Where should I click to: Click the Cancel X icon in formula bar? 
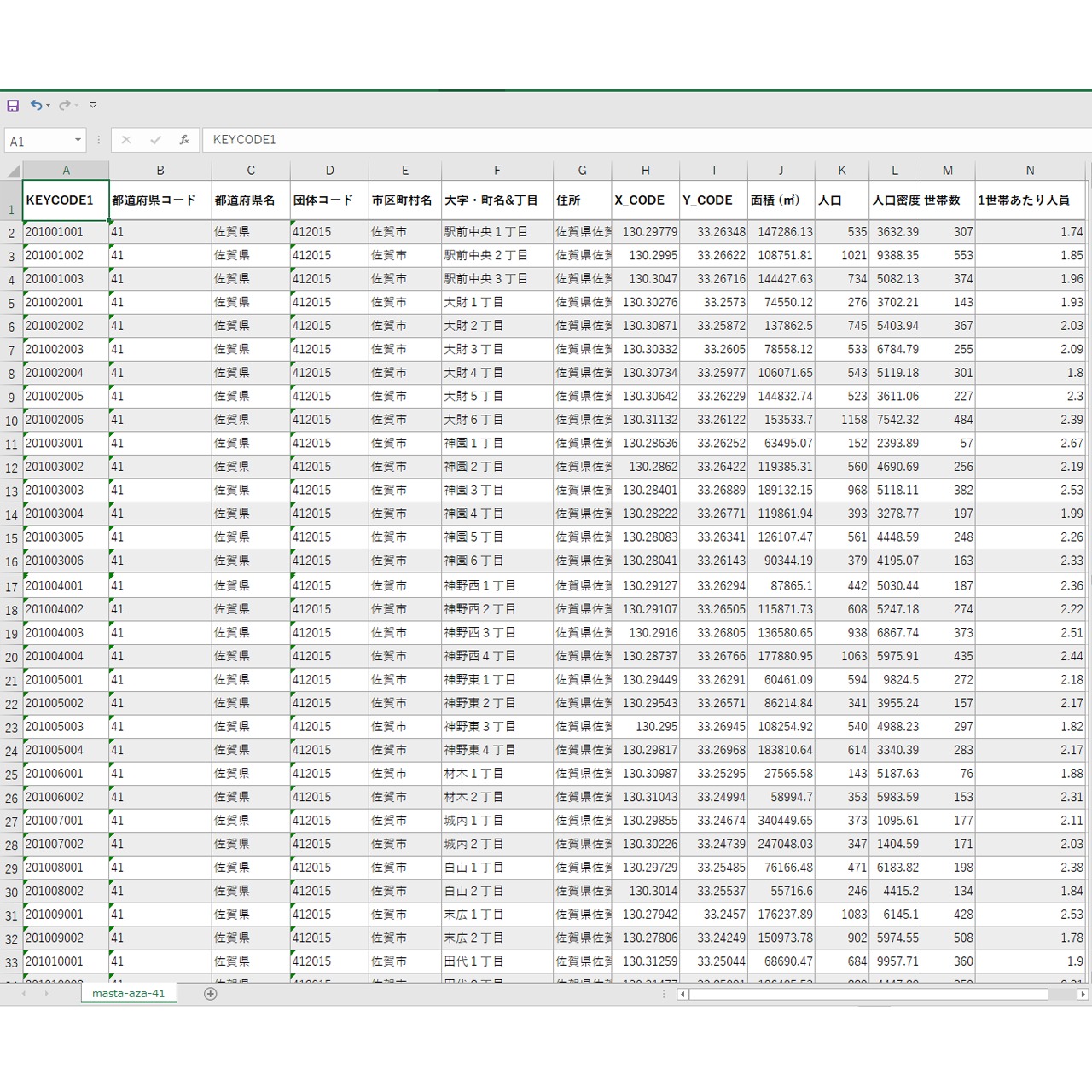(126, 140)
